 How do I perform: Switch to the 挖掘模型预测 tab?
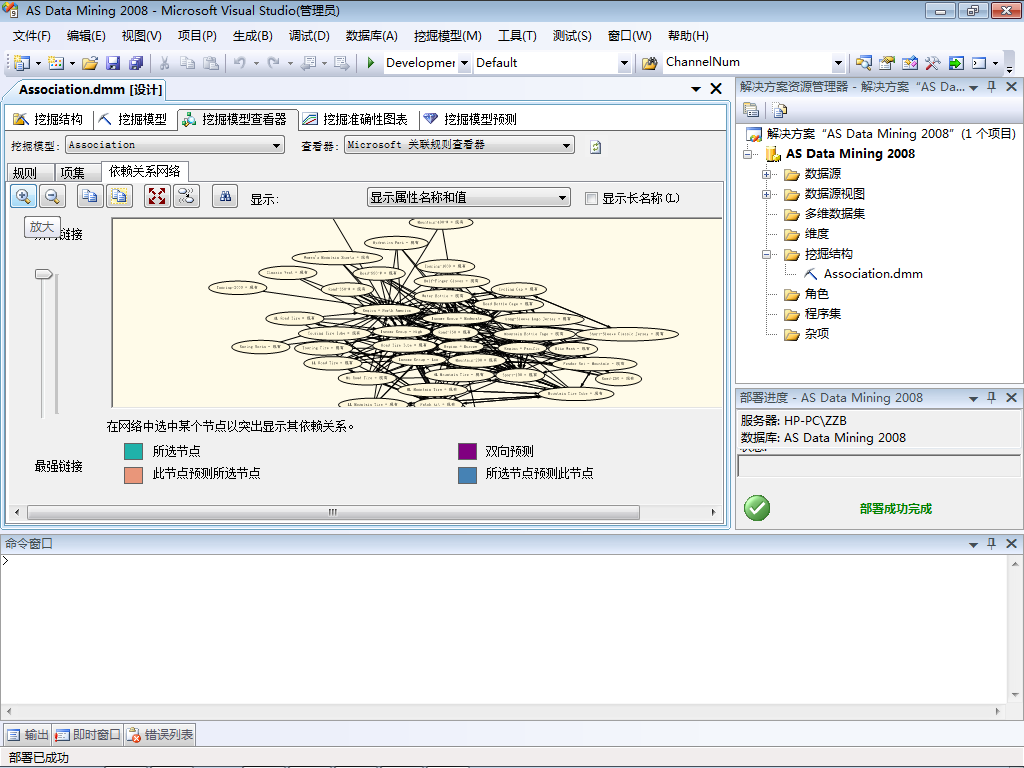click(x=470, y=119)
